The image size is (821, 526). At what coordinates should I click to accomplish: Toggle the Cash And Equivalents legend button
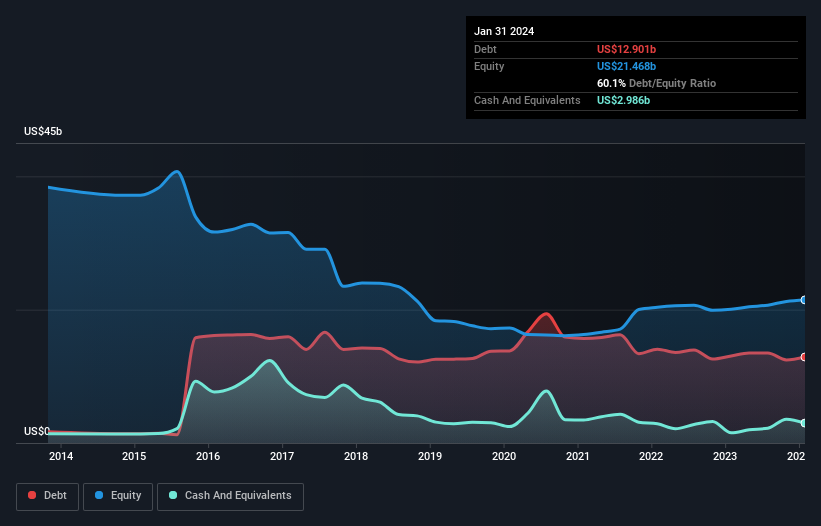pos(230,496)
